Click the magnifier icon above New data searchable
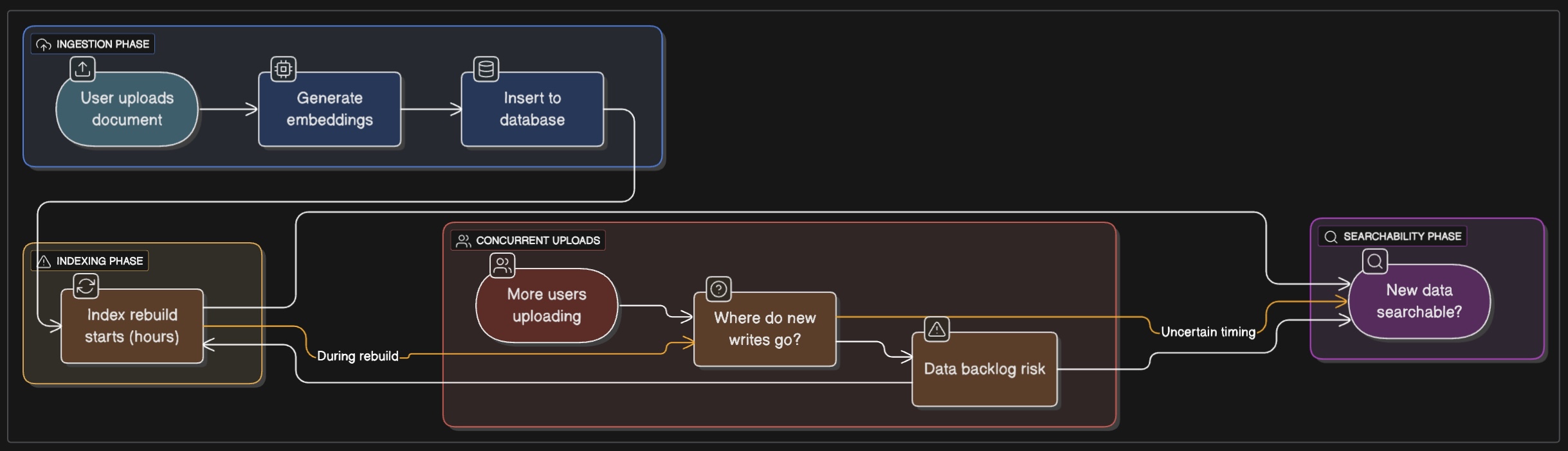 (x=1374, y=261)
